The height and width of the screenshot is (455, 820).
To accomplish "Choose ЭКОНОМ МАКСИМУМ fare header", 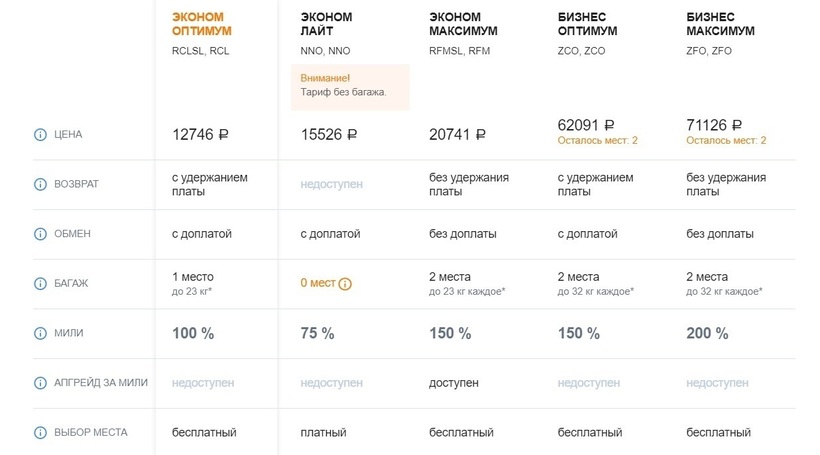I will tap(463, 24).
